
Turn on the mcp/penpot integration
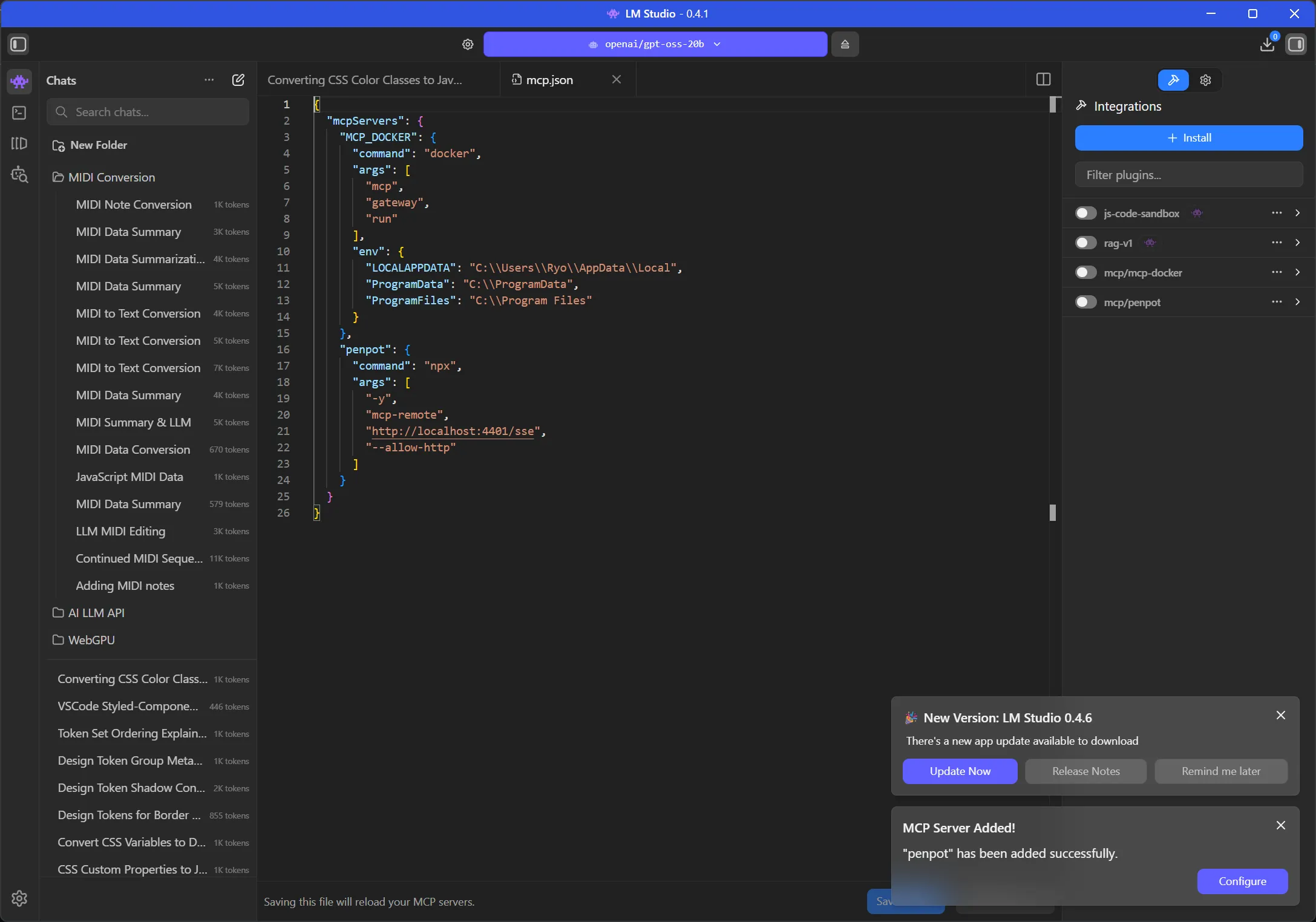pyautogui.click(x=1085, y=302)
